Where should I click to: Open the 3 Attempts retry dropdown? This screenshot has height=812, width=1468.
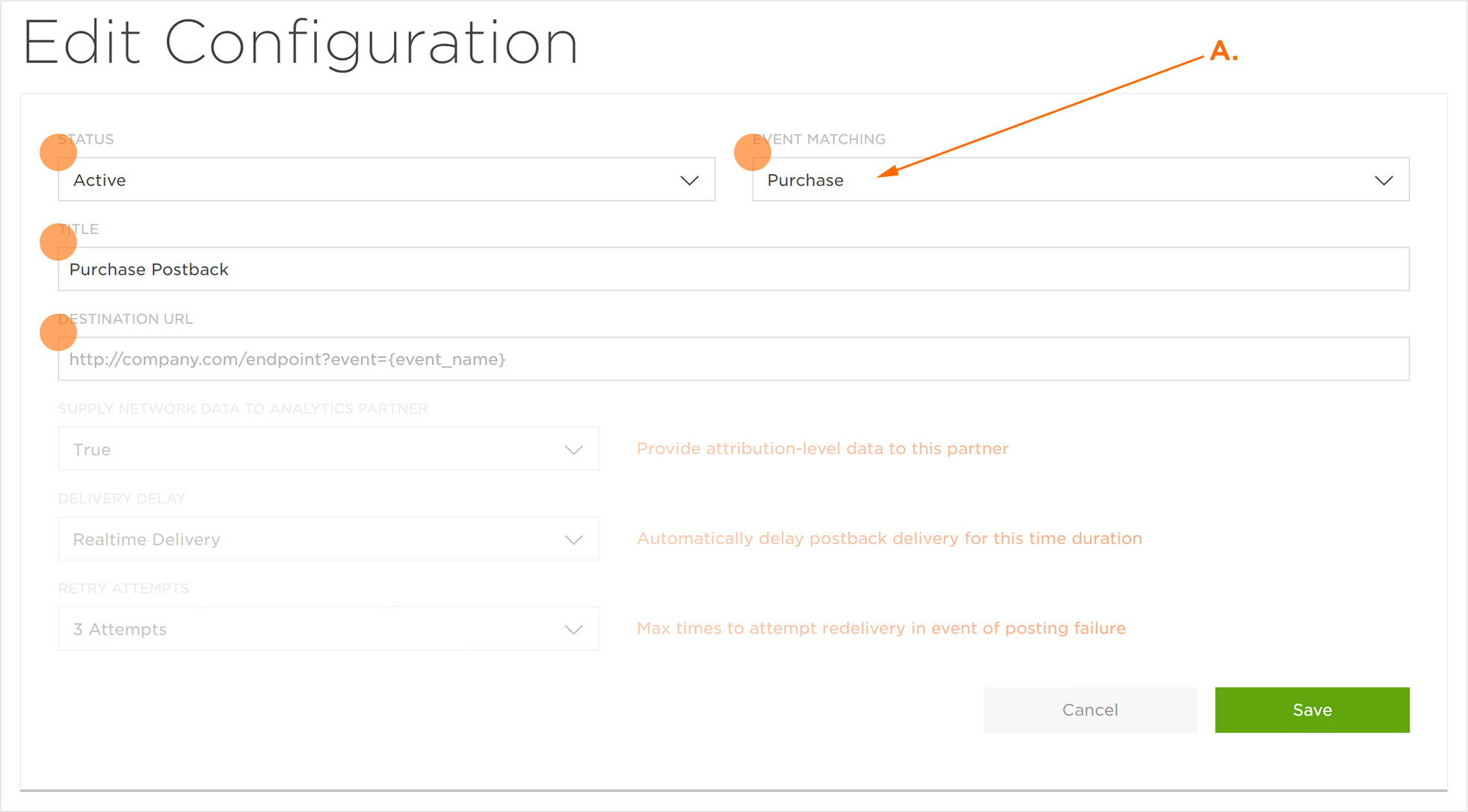tap(329, 628)
